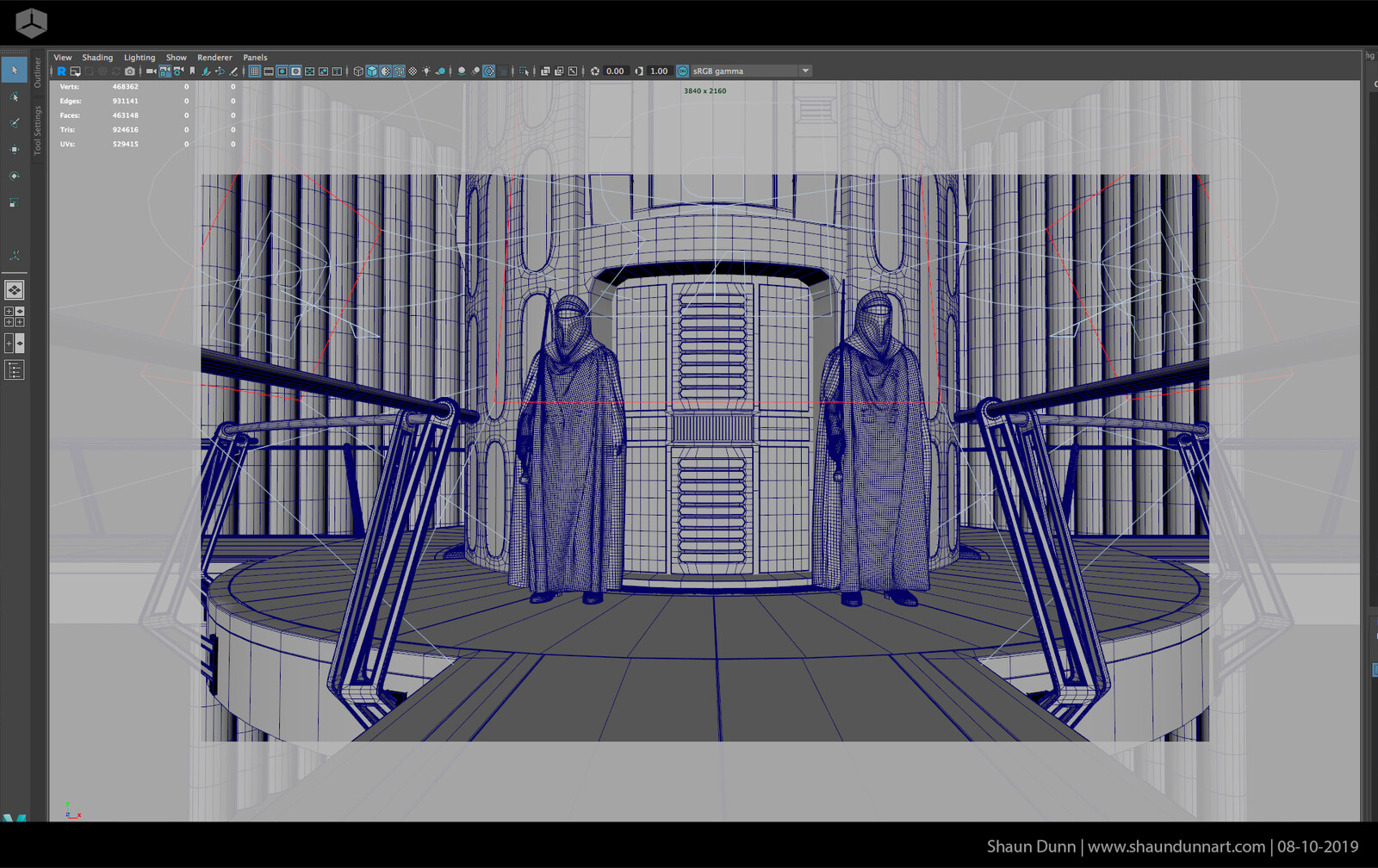Open the vertical Tool Settings tab
This screenshot has width=1378, height=868.
[38, 130]
